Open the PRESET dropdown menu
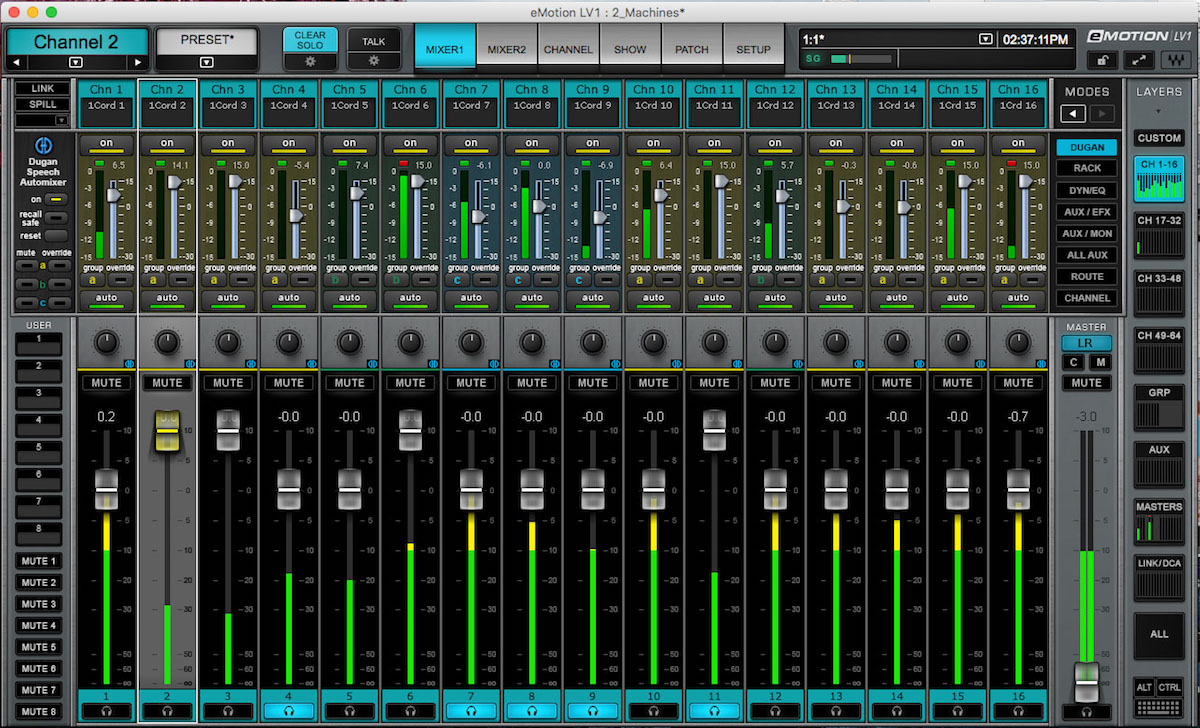The height and width of the screenshot is (728, 1200). tap(207, 62)
